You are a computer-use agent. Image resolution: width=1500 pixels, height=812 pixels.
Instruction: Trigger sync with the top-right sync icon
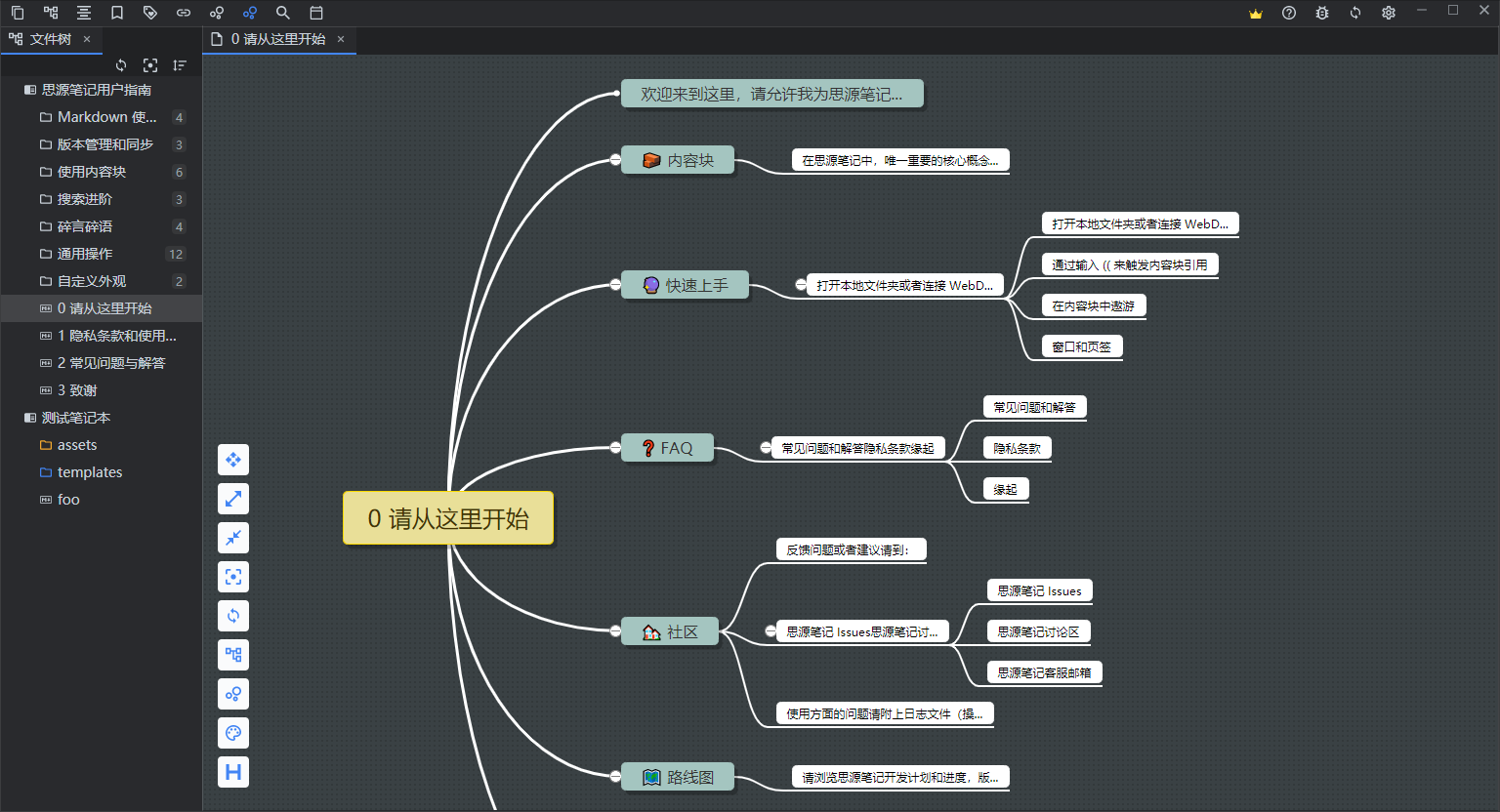[1356, 13]
